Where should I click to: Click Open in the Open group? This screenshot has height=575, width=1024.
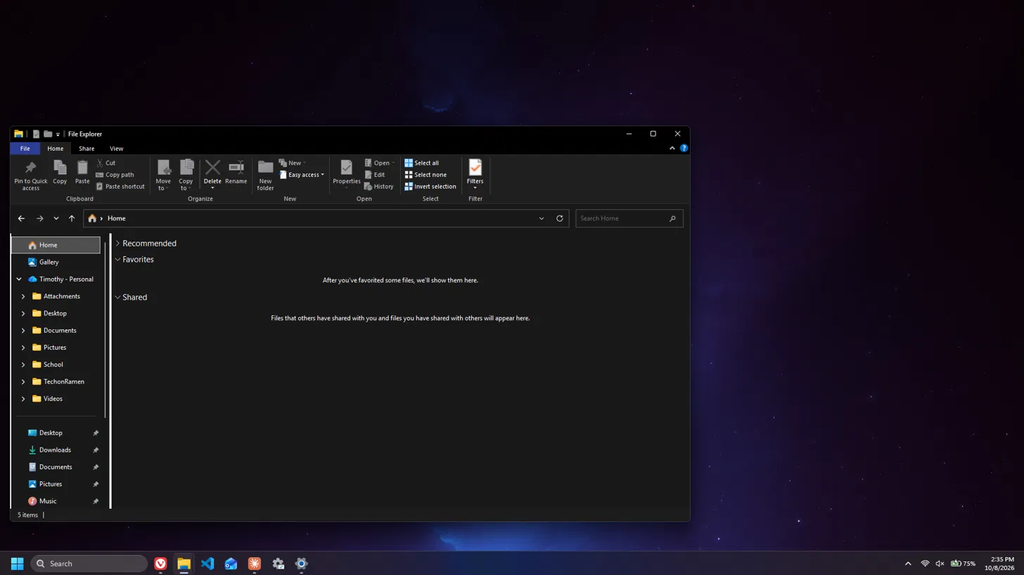(x=379, y=163)
